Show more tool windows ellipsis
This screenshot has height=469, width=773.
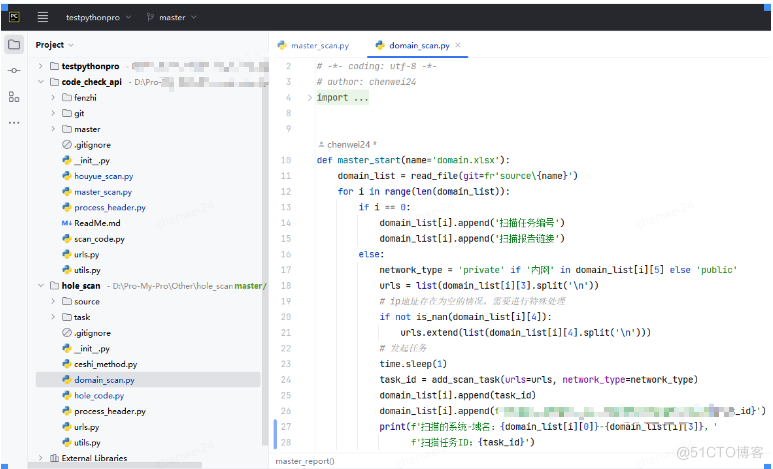pos(14,122)
